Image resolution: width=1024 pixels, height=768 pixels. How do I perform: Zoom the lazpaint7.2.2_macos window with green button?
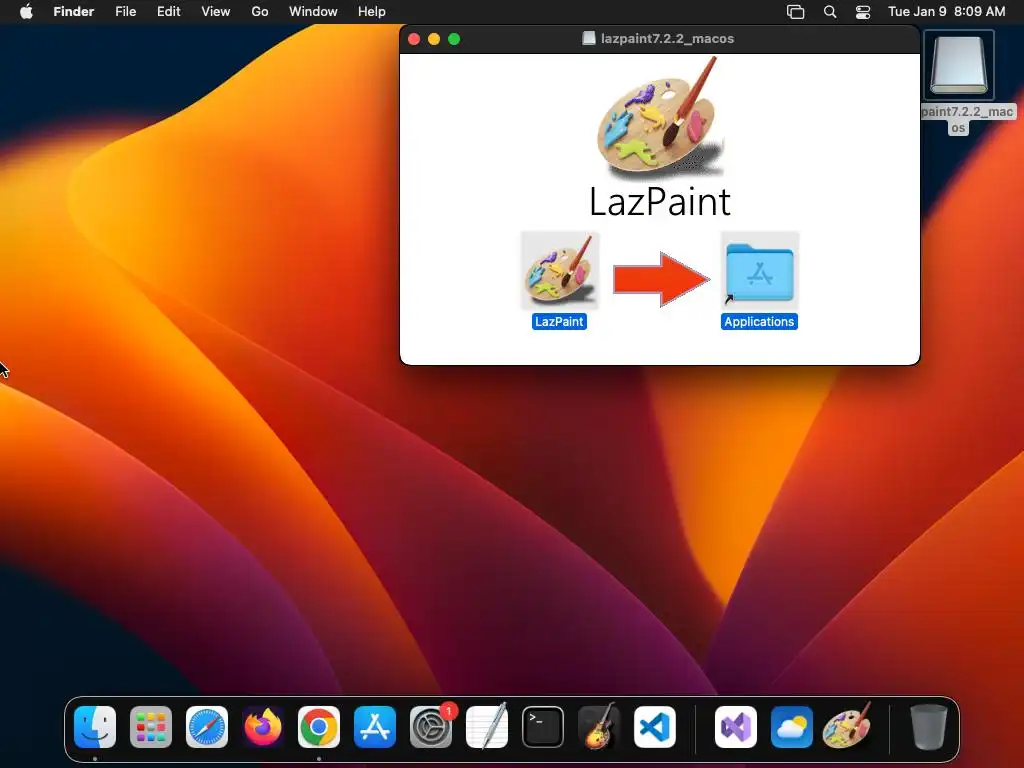[x=454, y=39]
